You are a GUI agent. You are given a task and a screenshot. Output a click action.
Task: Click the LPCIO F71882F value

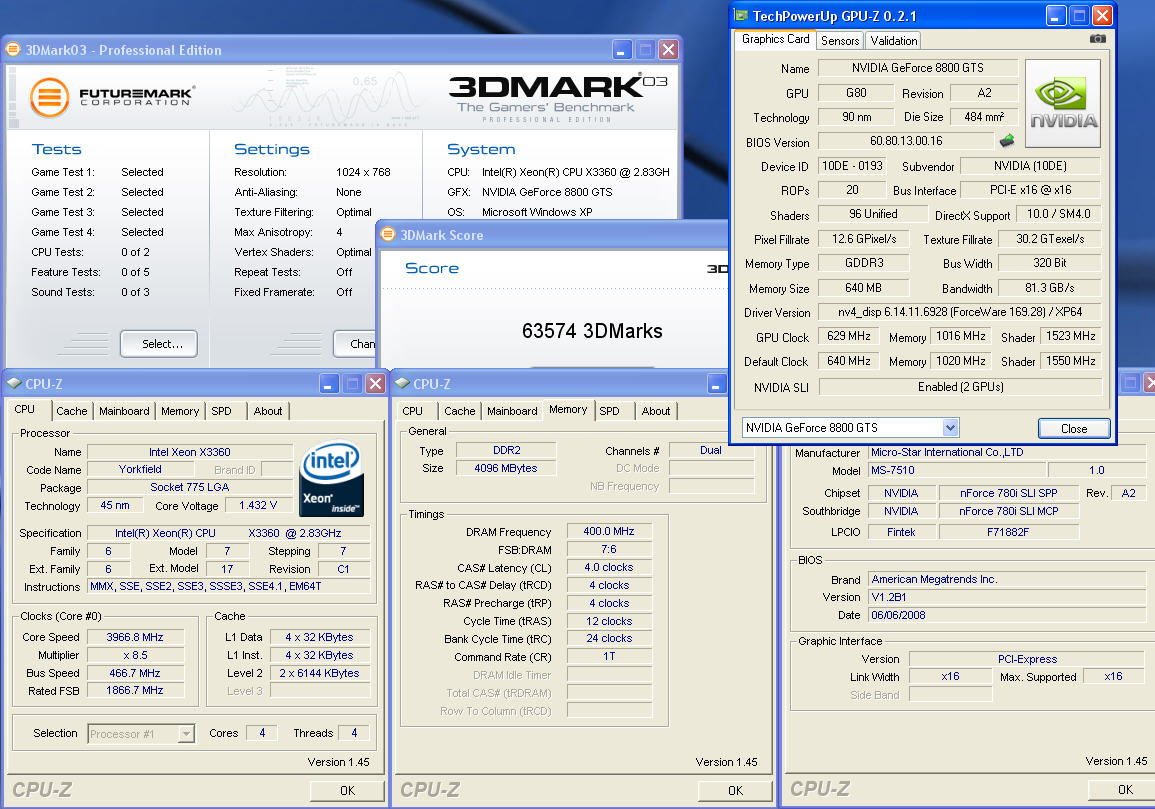coord(1008,532)
